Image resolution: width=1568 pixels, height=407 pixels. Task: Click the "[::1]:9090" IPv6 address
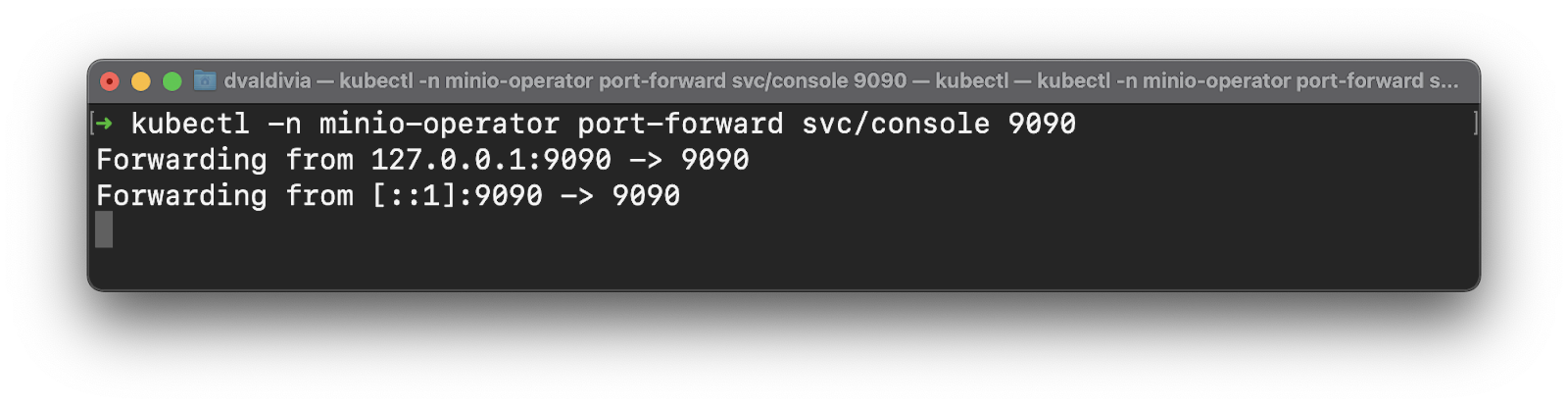457,196
